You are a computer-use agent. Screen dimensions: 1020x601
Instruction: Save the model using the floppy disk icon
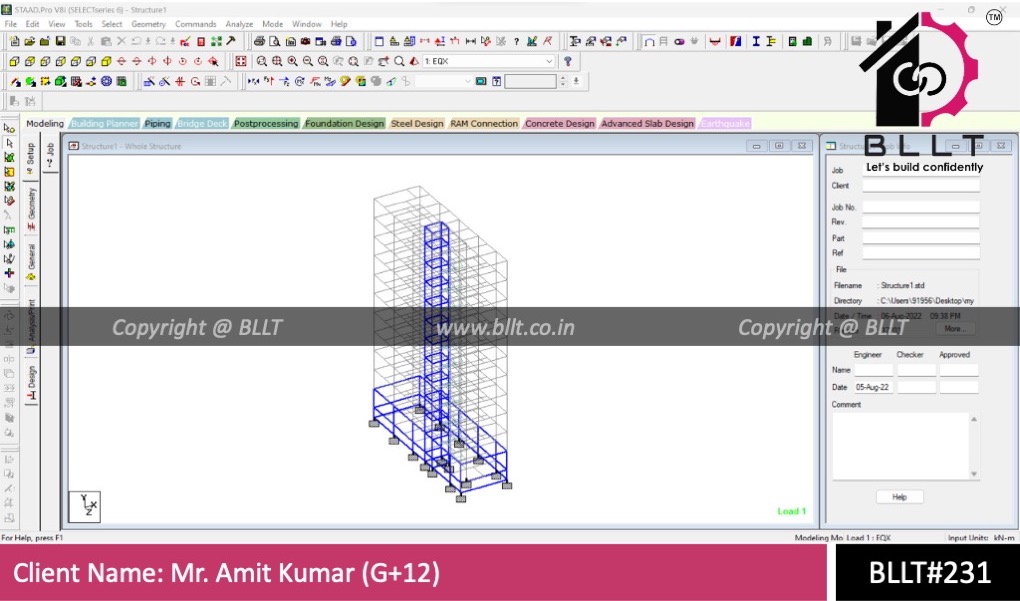[60, 41]
